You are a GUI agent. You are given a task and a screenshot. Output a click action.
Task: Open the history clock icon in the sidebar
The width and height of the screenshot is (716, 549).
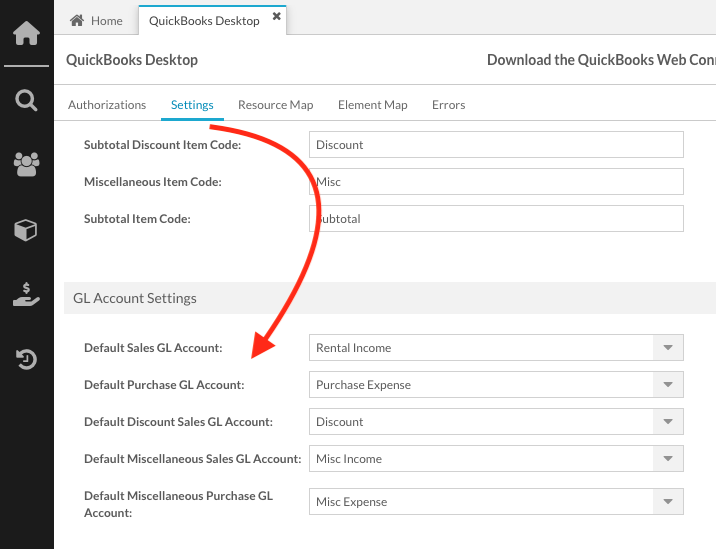[26, 359]
